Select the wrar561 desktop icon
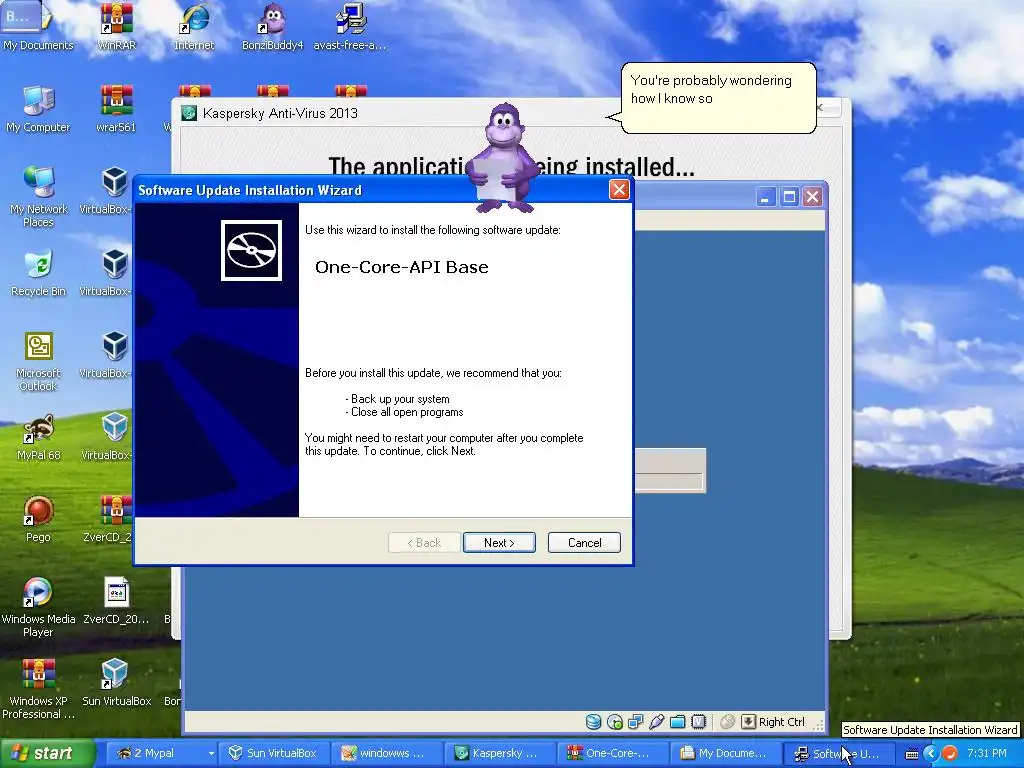This screenshot has height=768, width=1024. coord(116,109)
